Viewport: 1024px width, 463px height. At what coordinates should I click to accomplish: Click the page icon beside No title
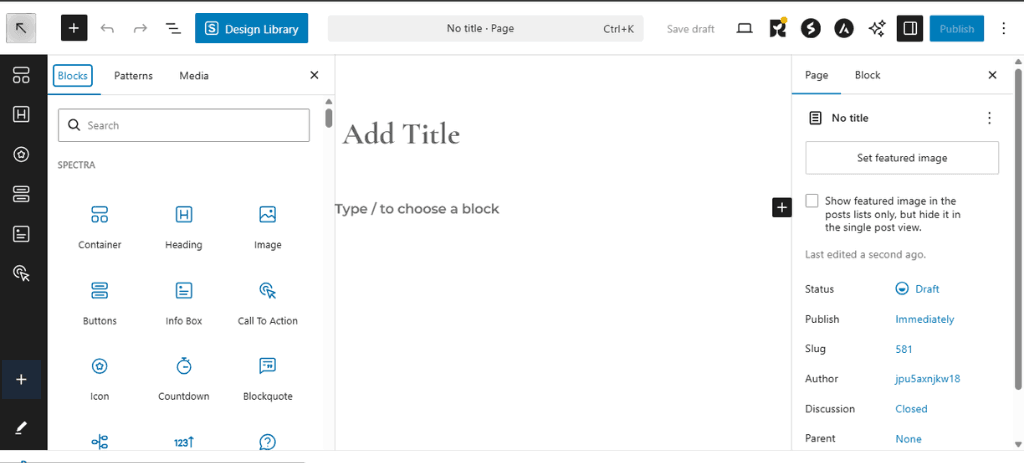pyautogui.click(x=814, y=118)
